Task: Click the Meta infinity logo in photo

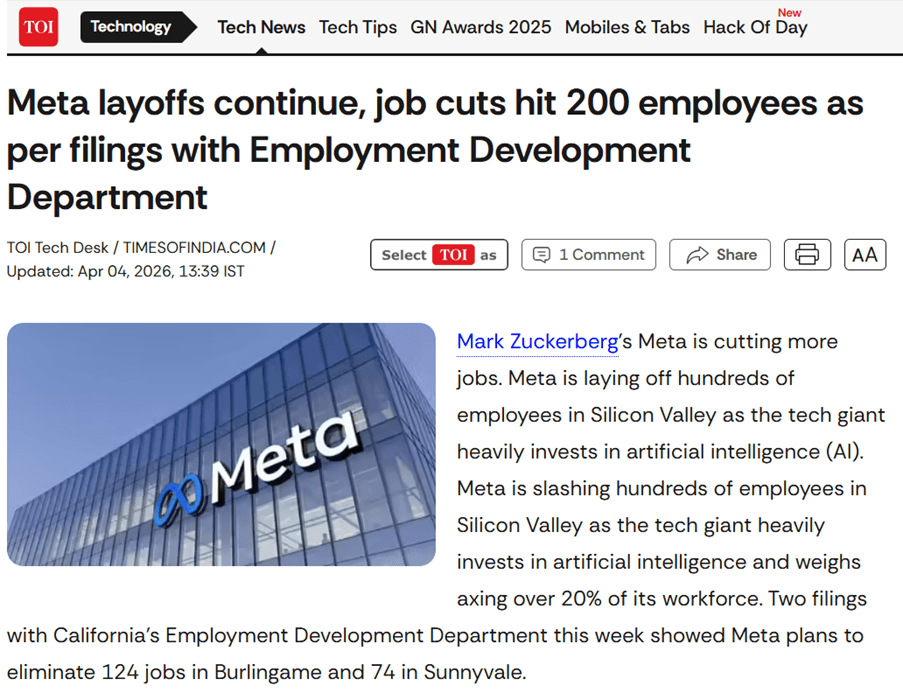Action: pos(180,499)
